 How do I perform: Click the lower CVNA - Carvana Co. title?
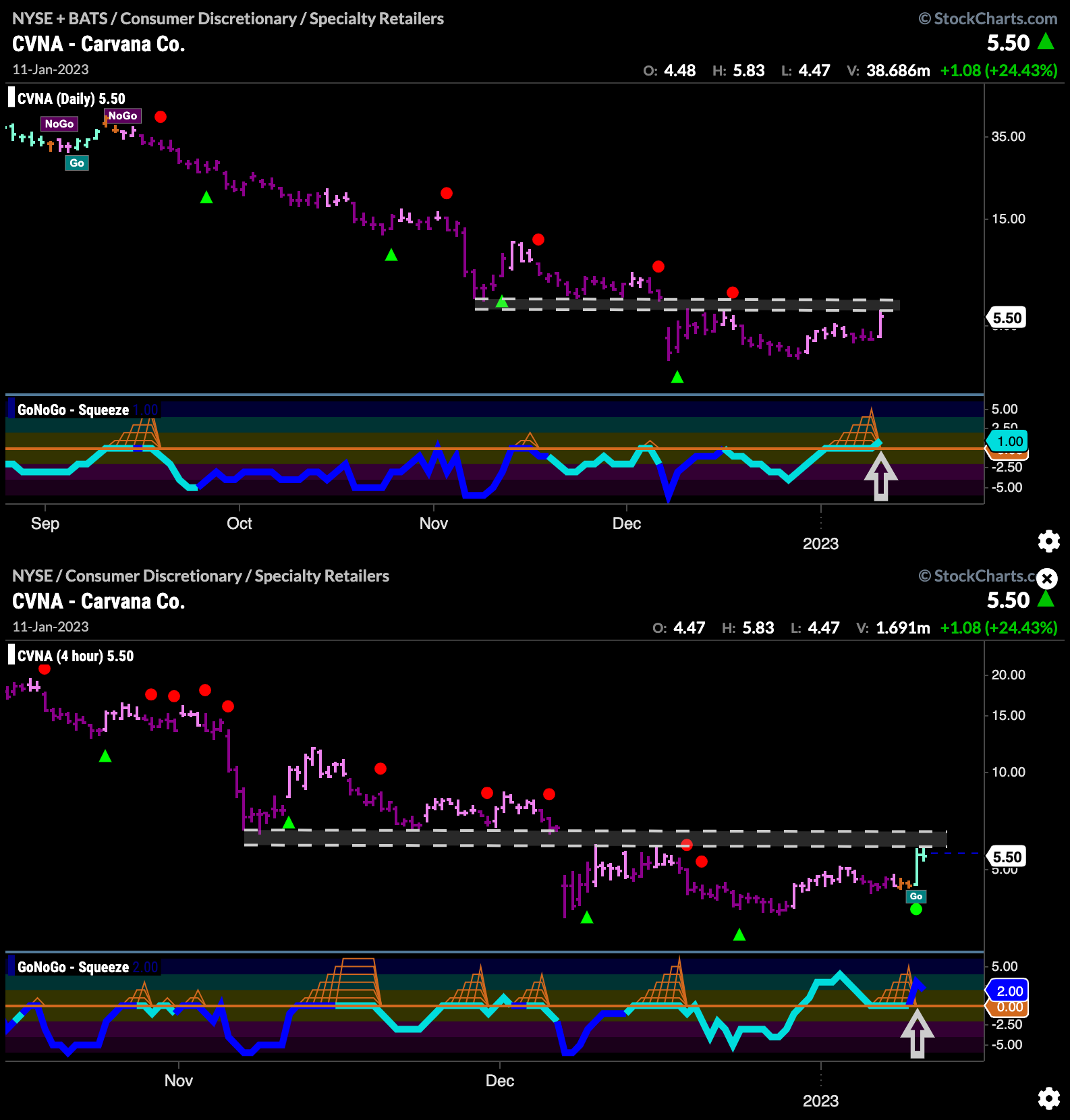pos(98,601)
